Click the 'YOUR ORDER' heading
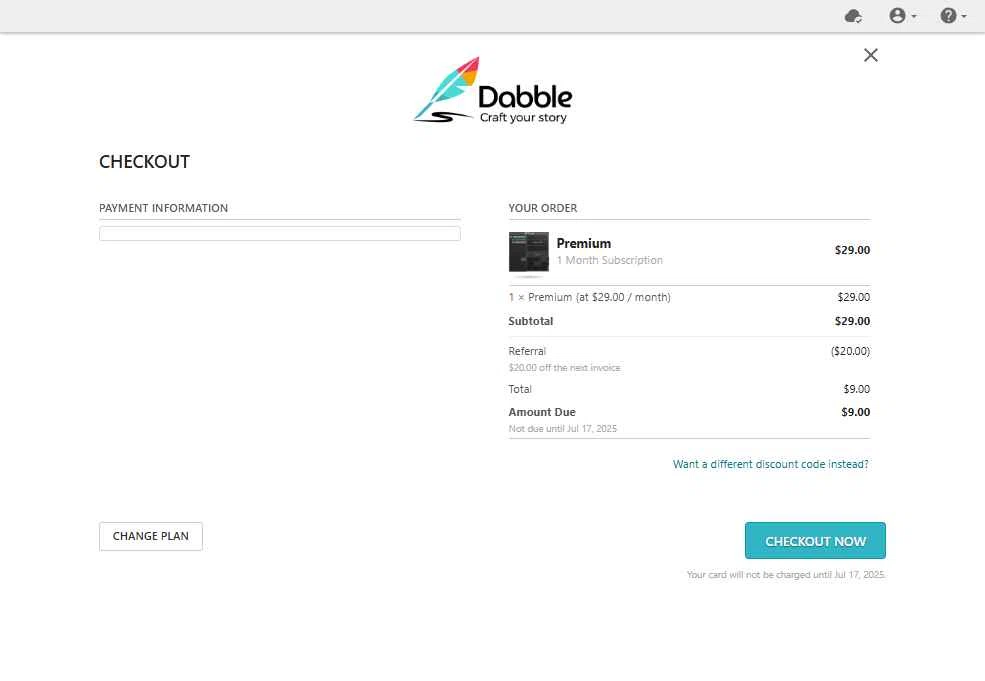Viewport: 985px width, 681px height. [x=543, y=208]
